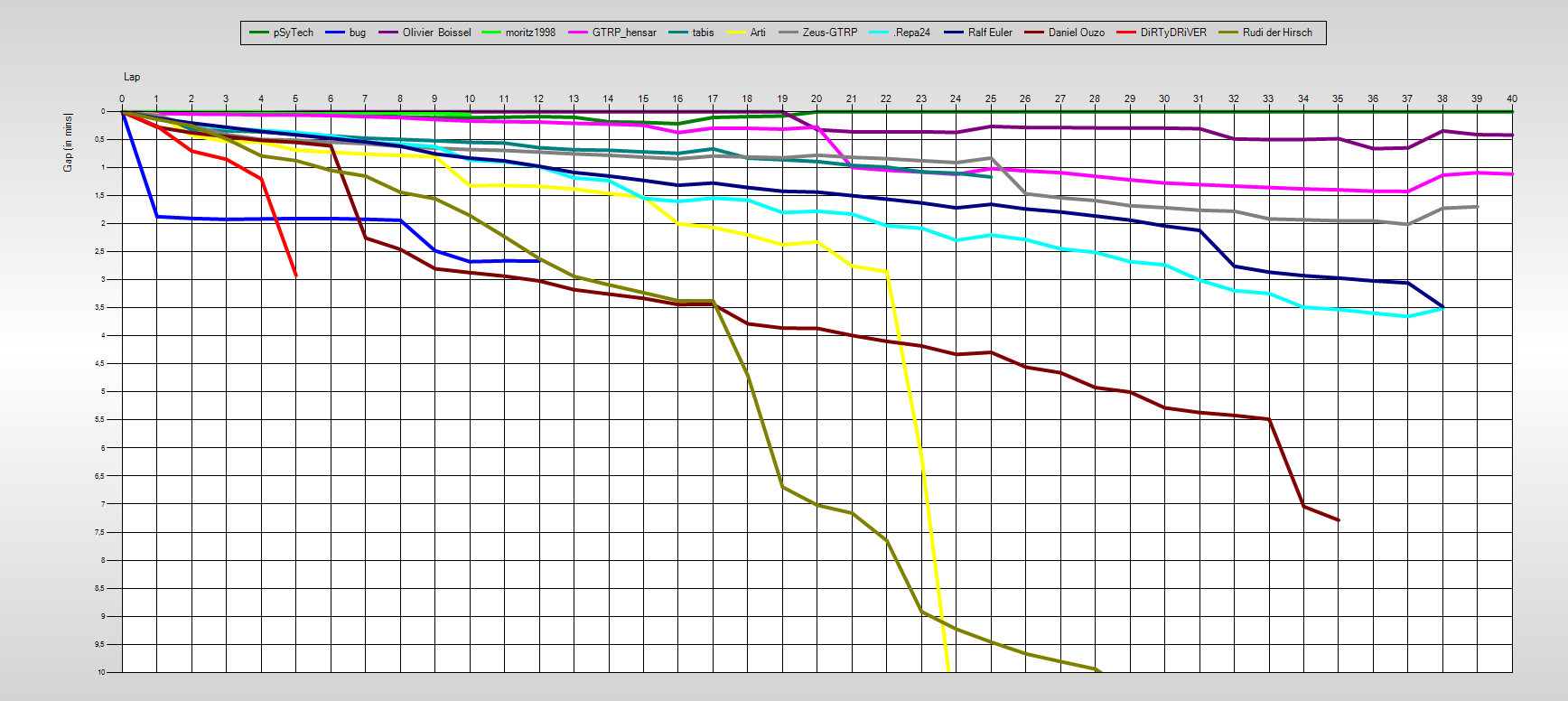
Task: Click the blue bug legend swatch
Action: (x=335, y=33)
